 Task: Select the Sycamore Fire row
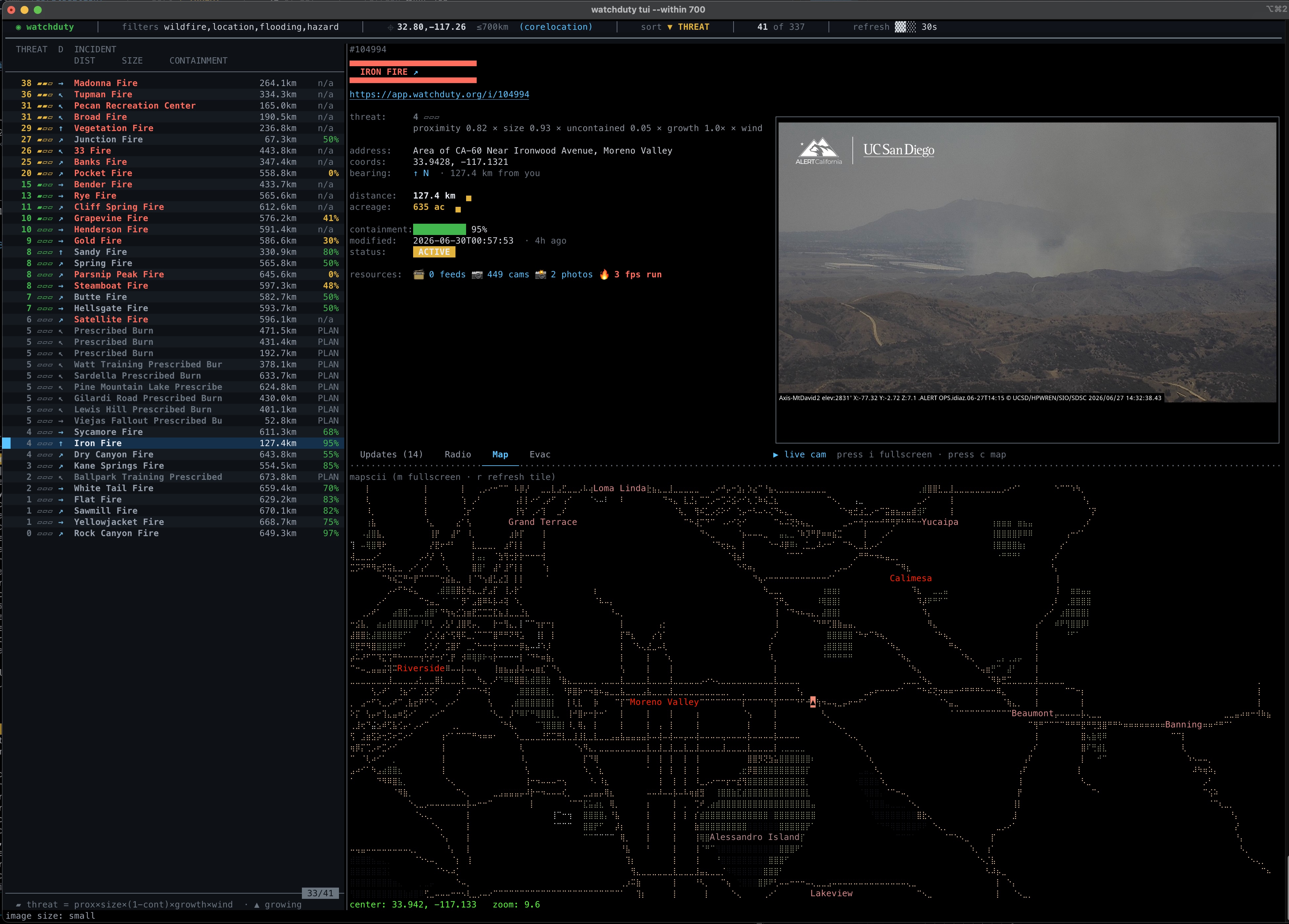point(173,433)
